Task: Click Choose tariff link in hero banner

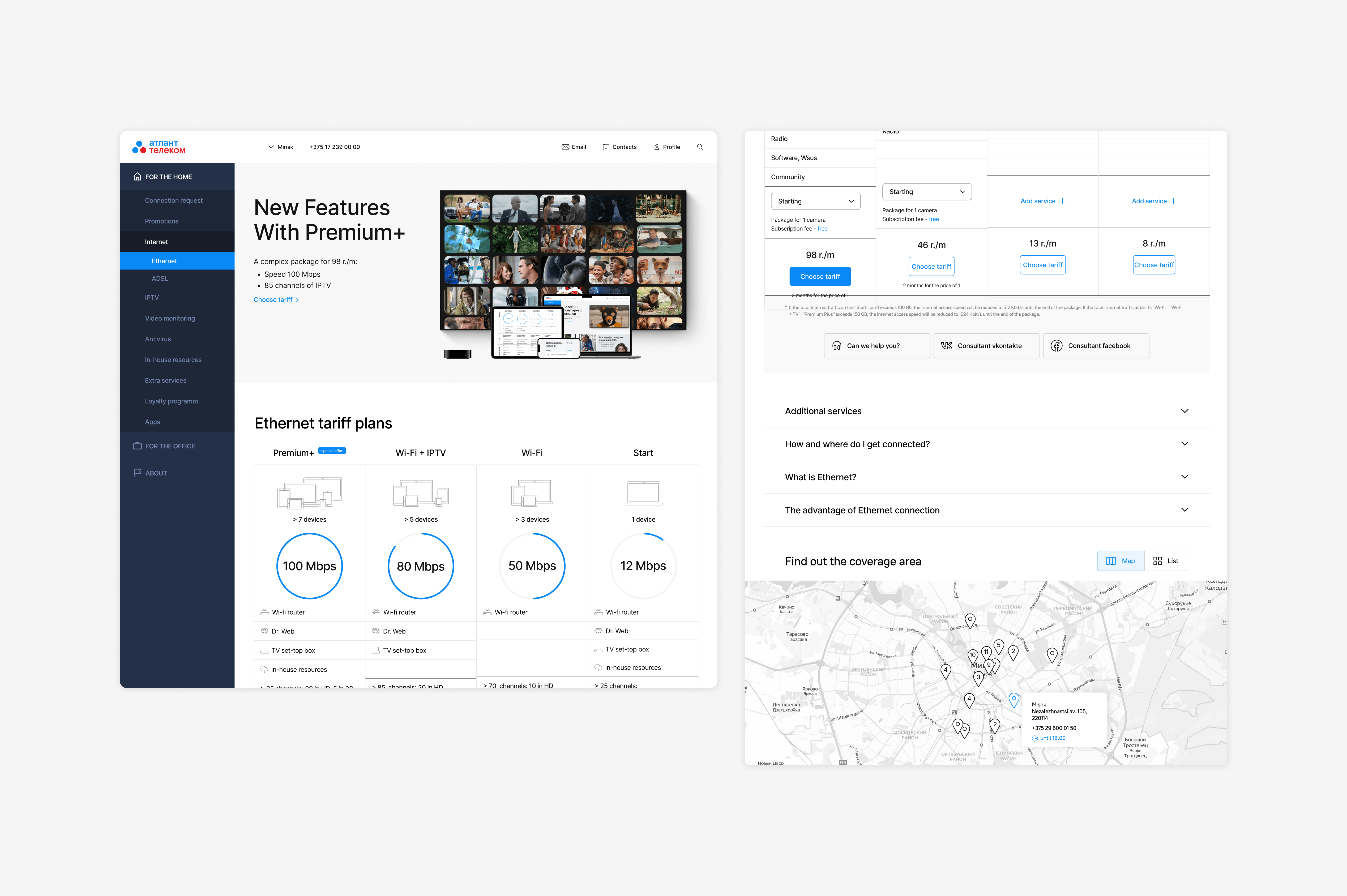Action: coord(276,299)
